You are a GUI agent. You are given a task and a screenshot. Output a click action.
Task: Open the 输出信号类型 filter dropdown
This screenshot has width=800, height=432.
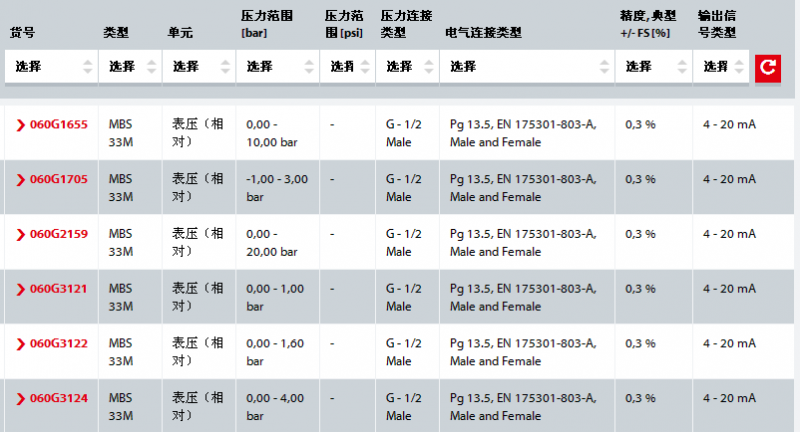coord(720,67)
